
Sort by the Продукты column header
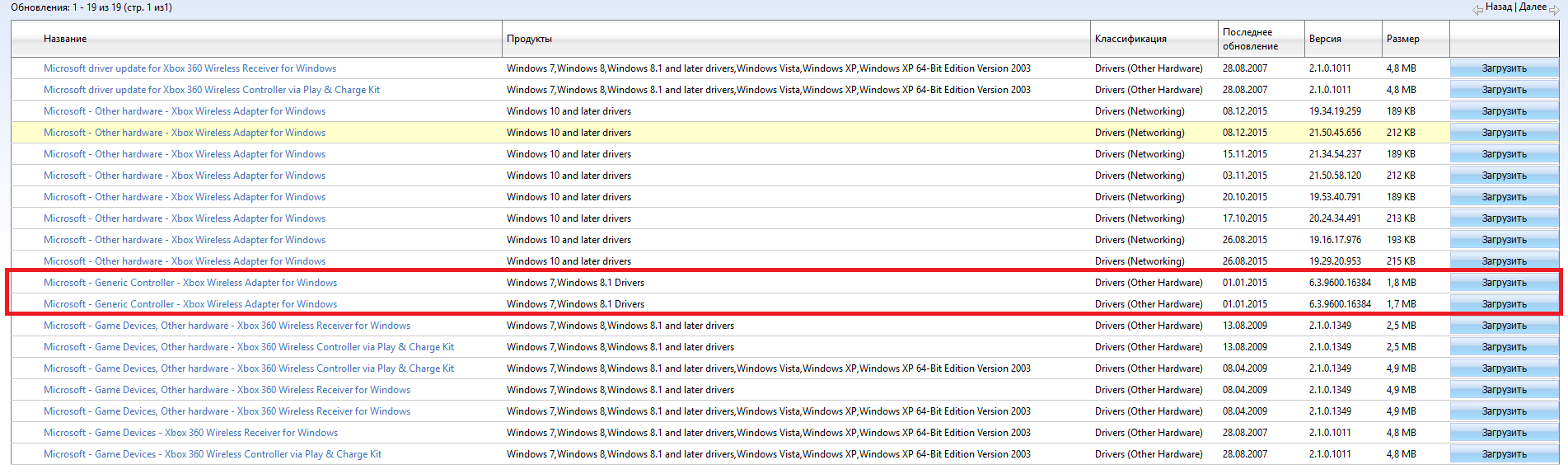pyautogui.click(x=529, y=39)
